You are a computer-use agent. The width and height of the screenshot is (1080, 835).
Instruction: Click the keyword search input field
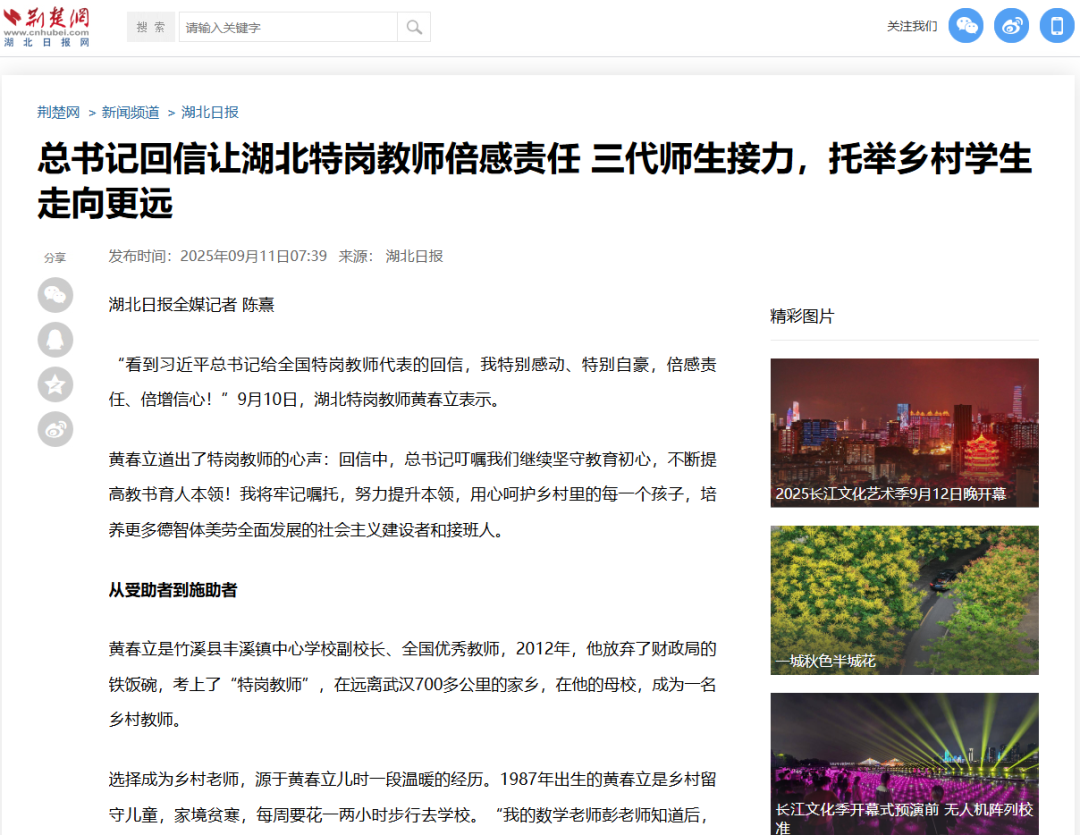pos(288,27)
